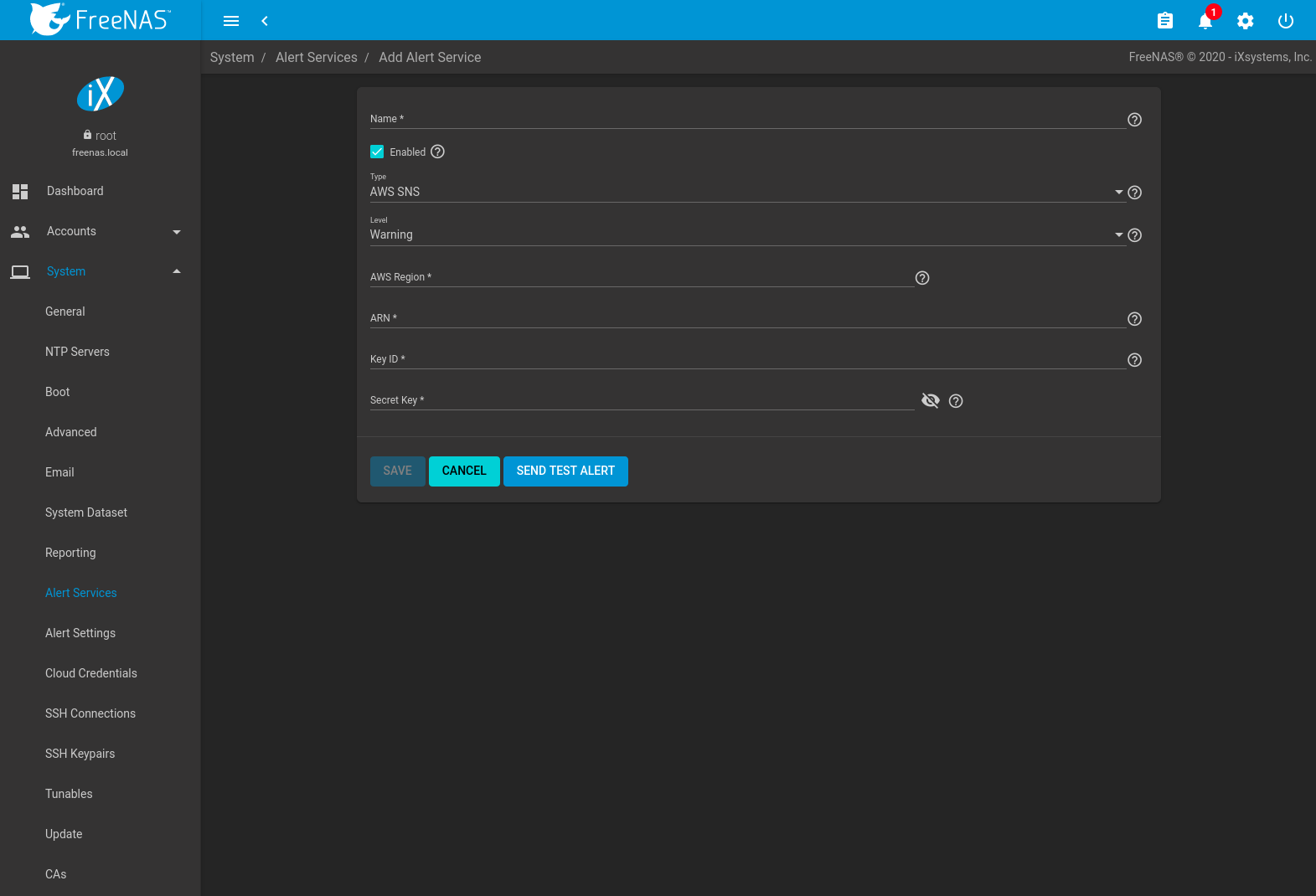Image resolution: width=1316 pixels, height=896 pixels.
Task: Open the Type dropdown showing AWS SNS
Action: click(x=746, y=192)
